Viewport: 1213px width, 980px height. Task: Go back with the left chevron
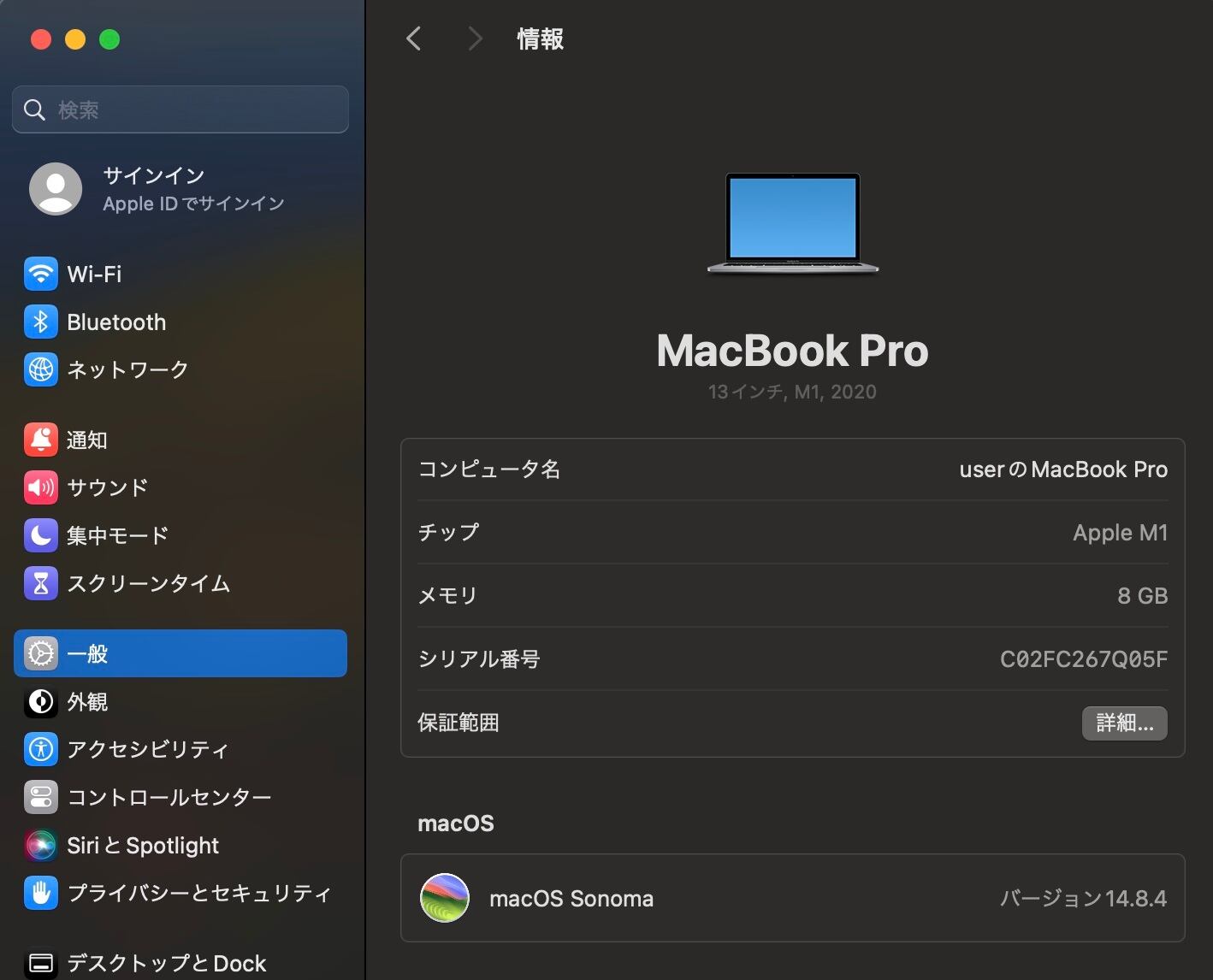(414, 38)
